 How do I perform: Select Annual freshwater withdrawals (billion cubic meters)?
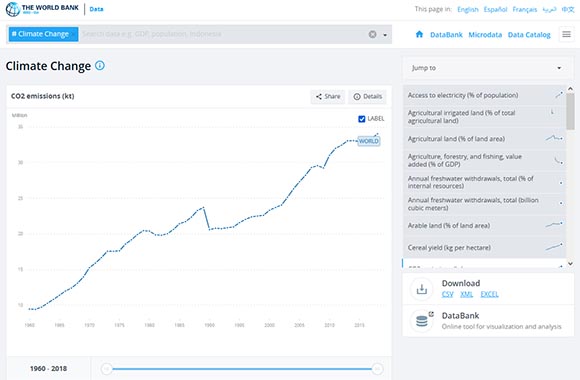(484, 204)
